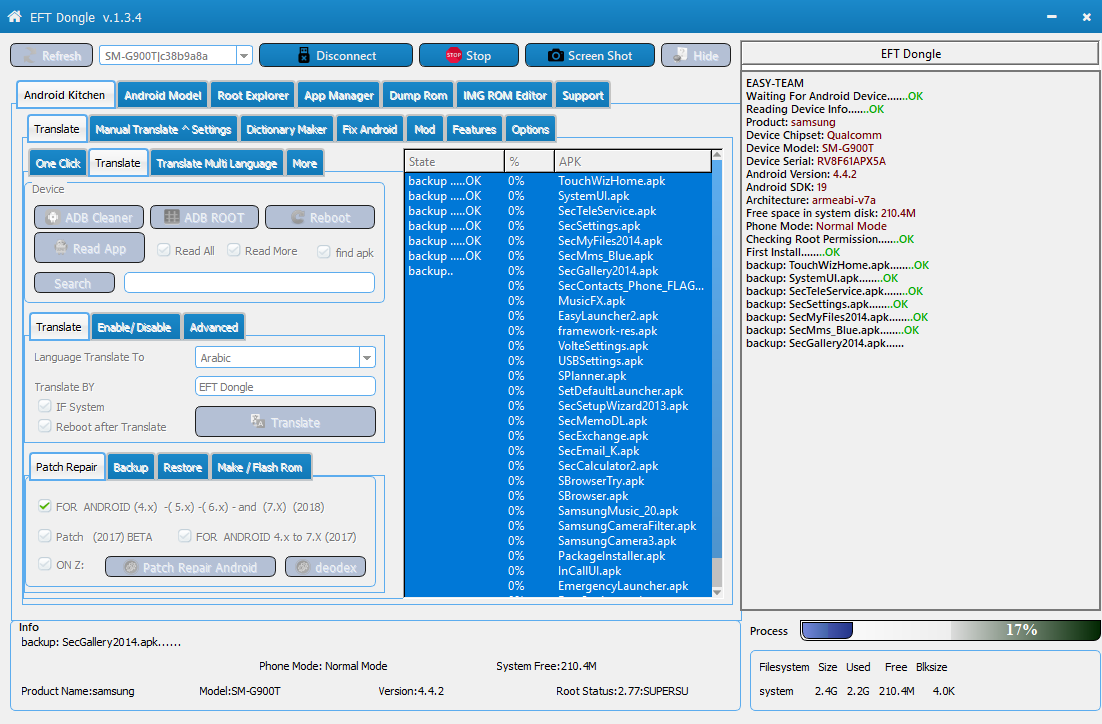Click the Process progress bar
Viewport: 1102px width, 724px height.
pos(950,631)
